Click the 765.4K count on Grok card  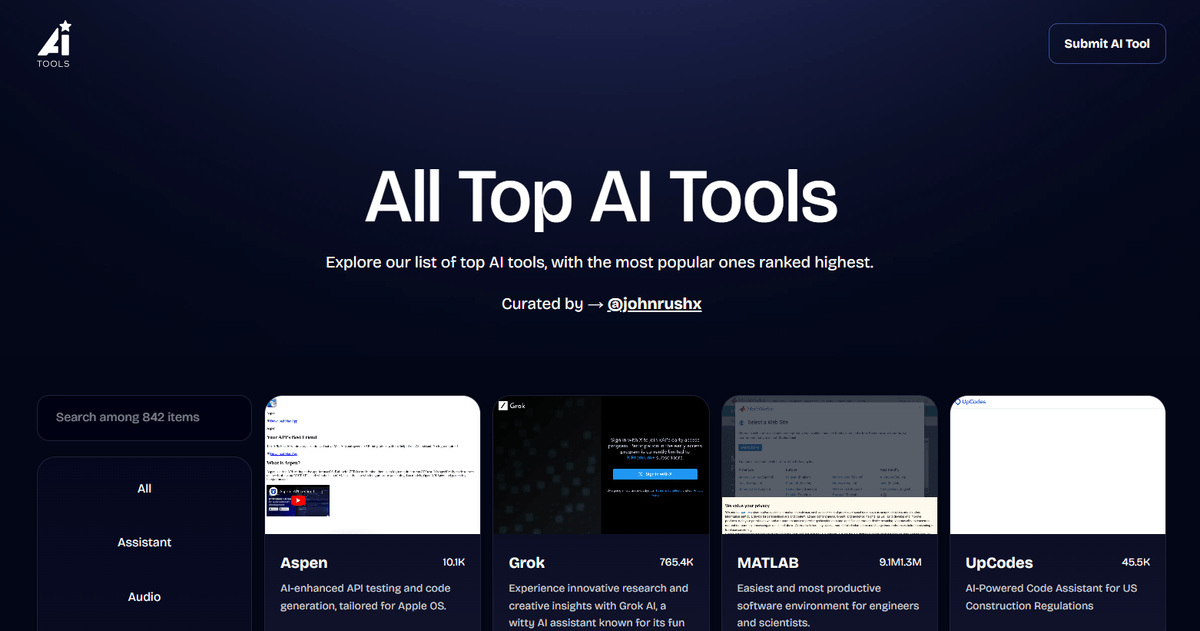pos(677,562)
